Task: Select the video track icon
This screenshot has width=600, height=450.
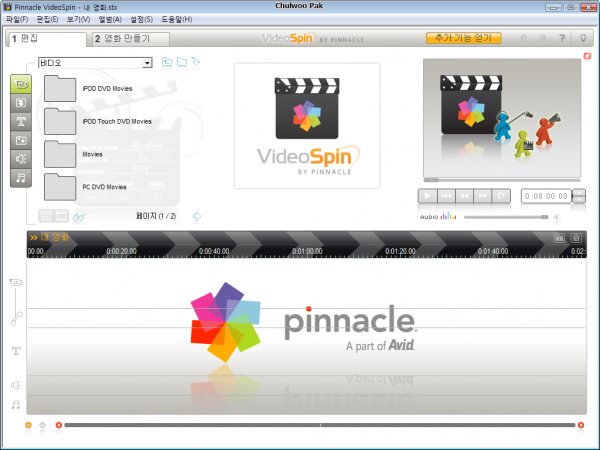Action: point(16,282)
